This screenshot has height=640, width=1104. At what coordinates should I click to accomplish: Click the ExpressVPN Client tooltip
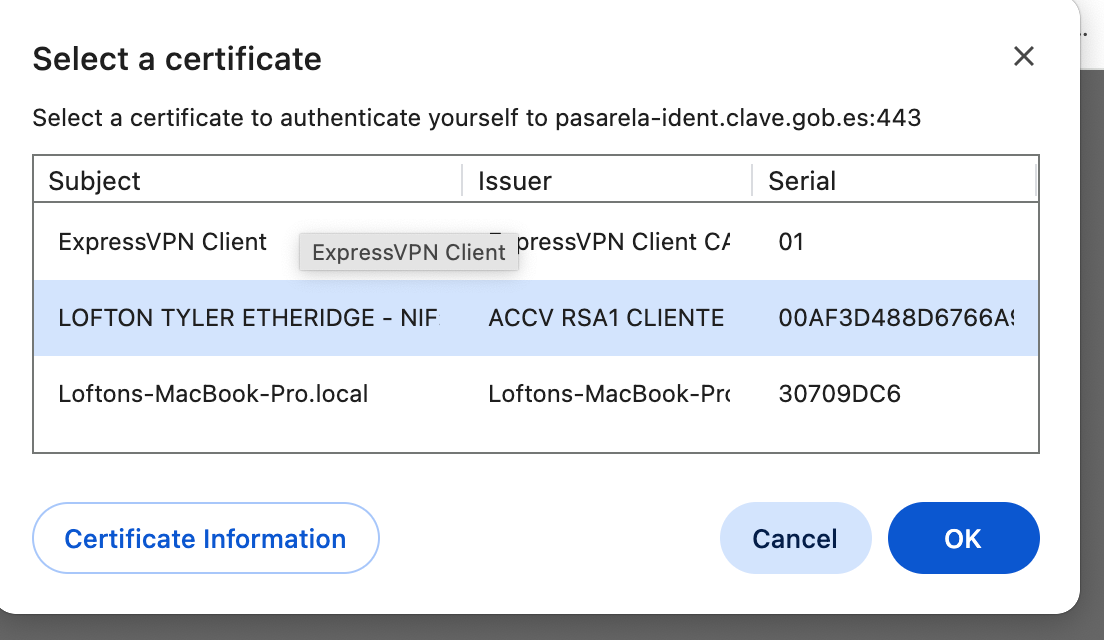pos(409,253)
